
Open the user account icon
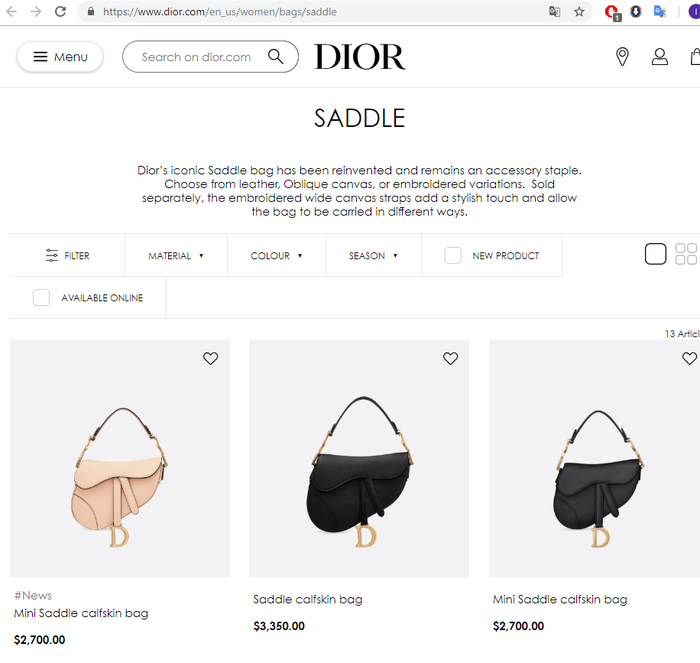[x=659, y=57]
